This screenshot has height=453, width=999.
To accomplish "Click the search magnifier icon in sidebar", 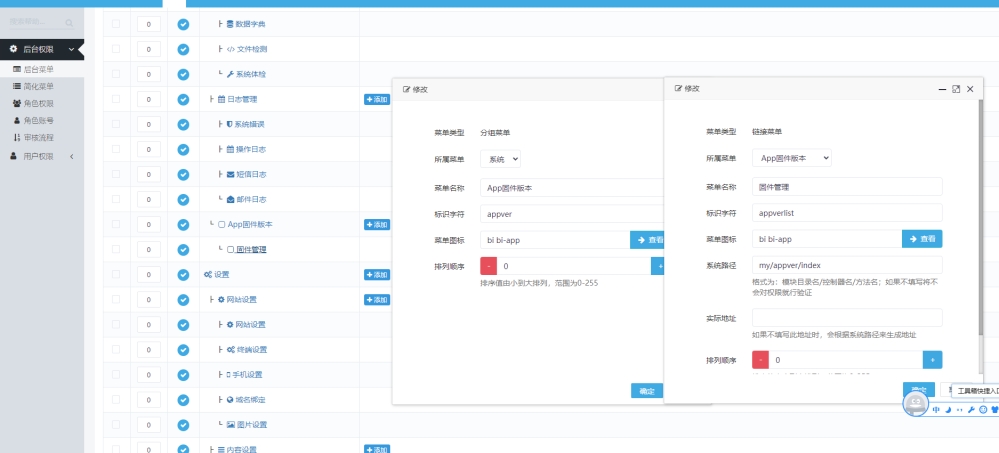I will point(69,23).
